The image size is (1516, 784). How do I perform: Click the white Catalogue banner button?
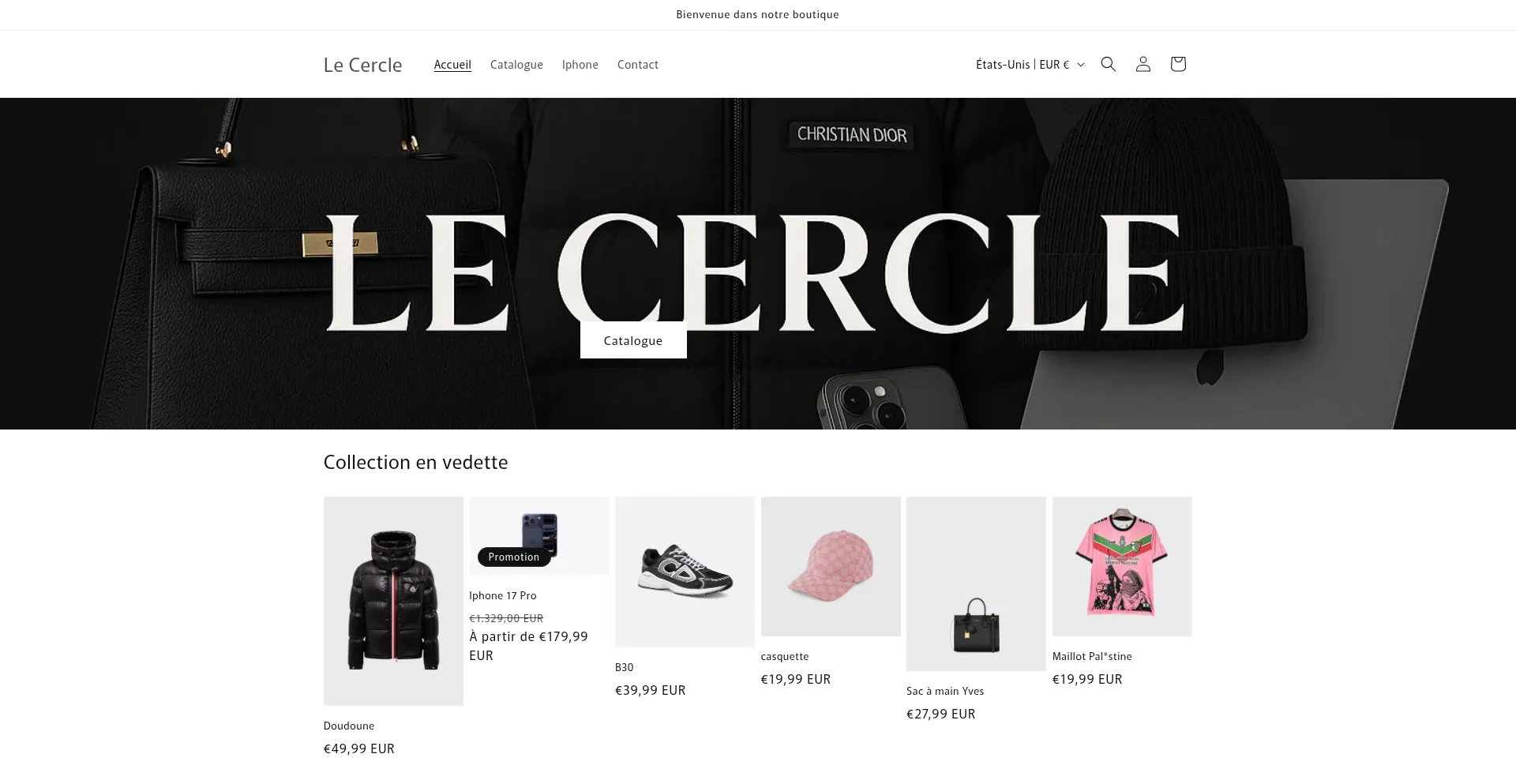pos(633,340)
